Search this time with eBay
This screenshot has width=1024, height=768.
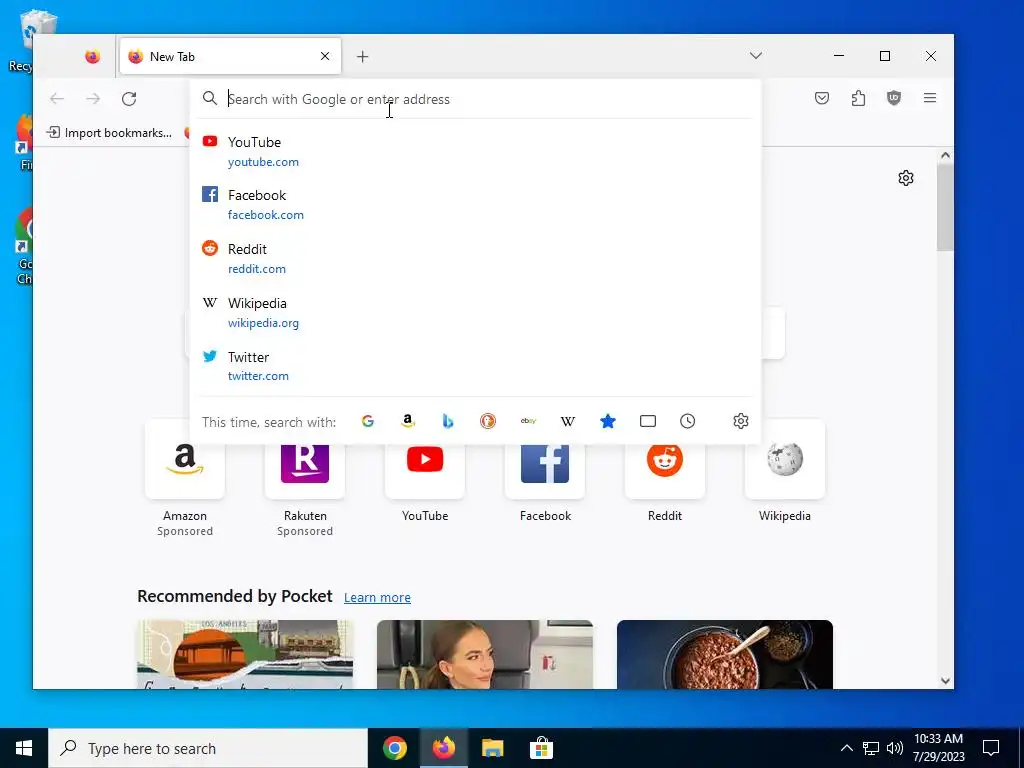(x=528, y=421)
